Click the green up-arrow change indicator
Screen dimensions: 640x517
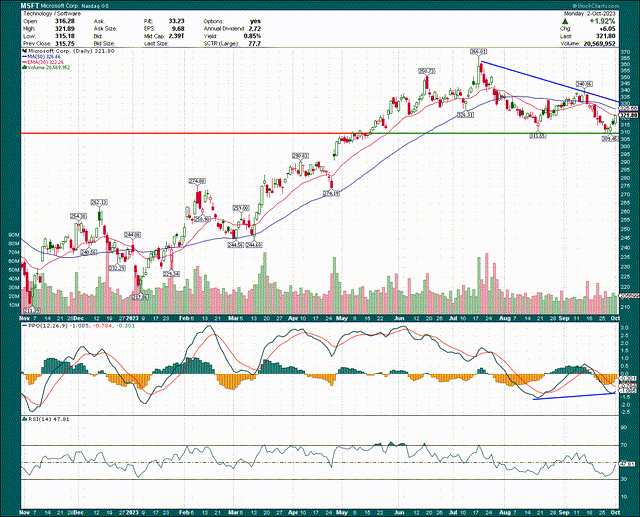click(565, 21)
